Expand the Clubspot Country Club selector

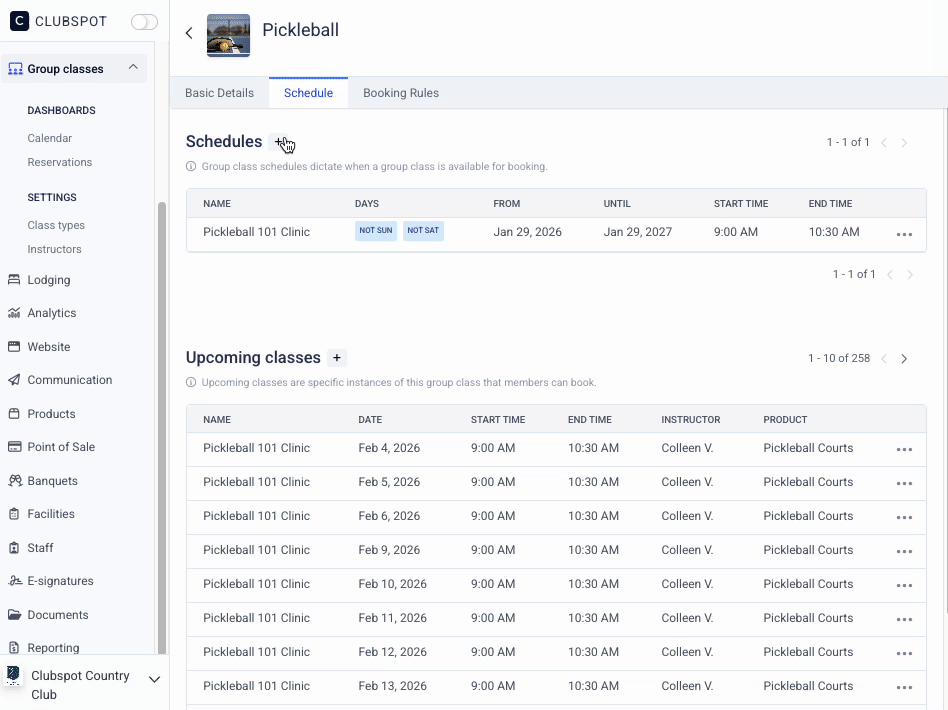[154, 680]
